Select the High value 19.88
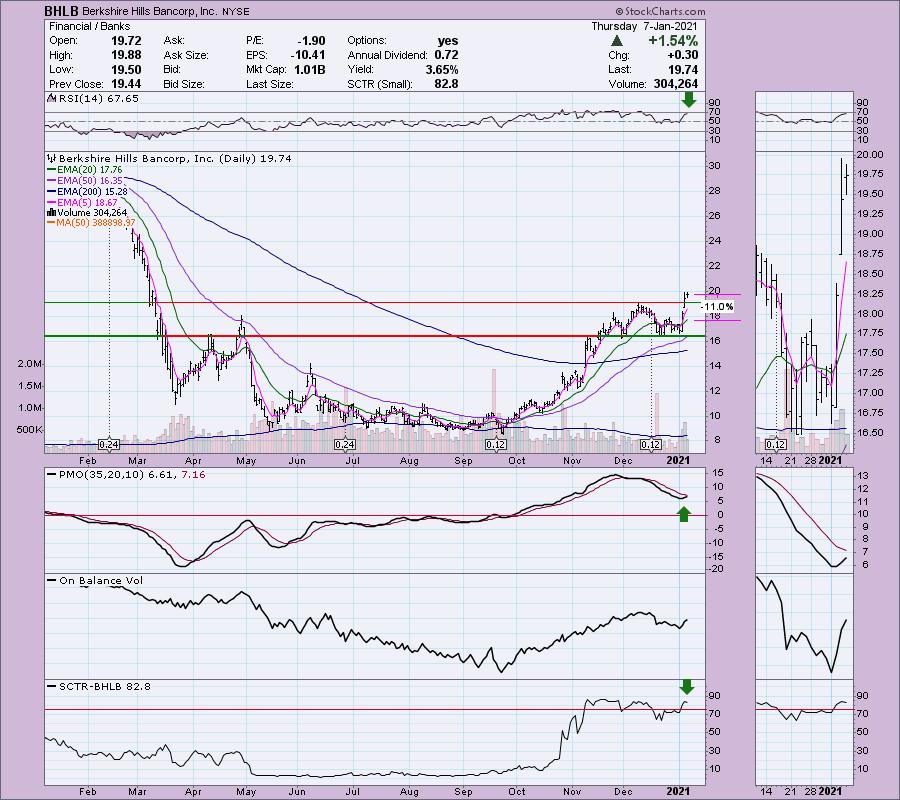900x800 pixels. coord(126,55)
